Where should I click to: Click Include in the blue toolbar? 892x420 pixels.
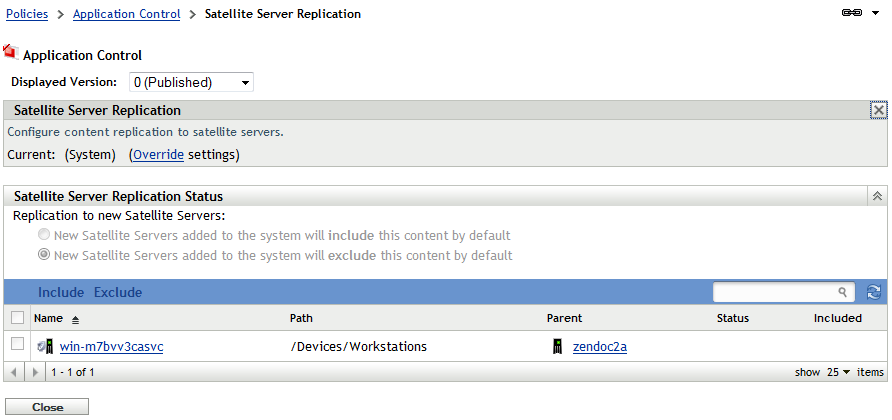61,292
